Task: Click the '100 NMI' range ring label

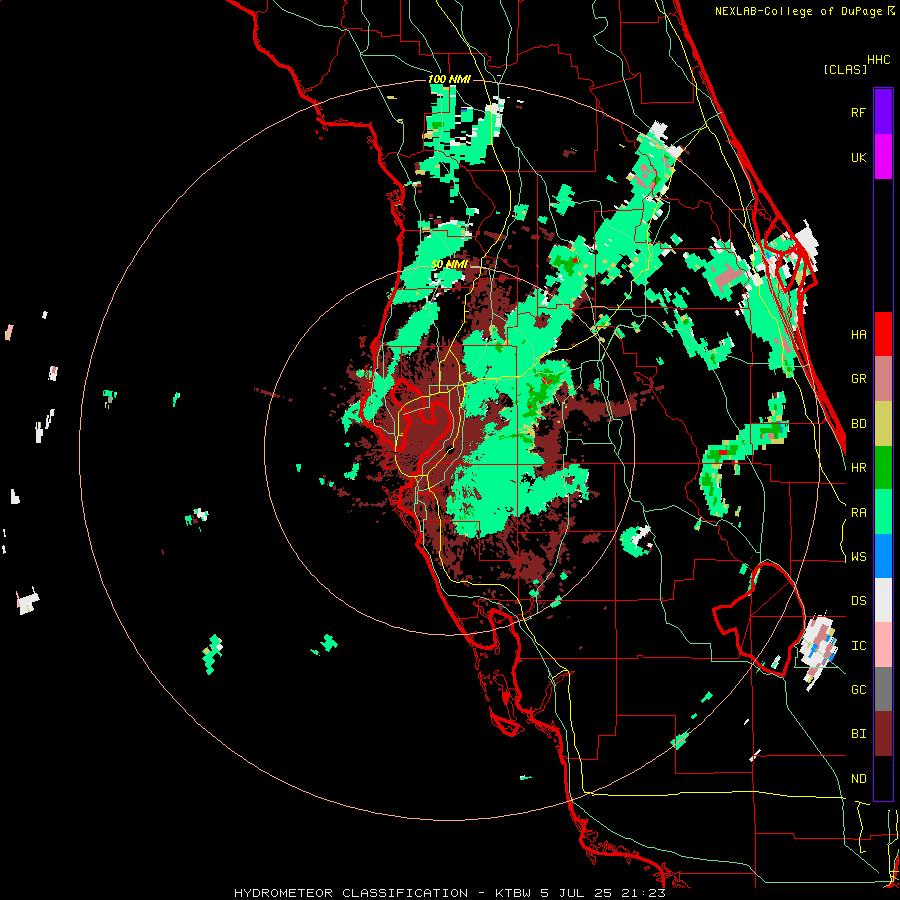Action: [449, 79]
